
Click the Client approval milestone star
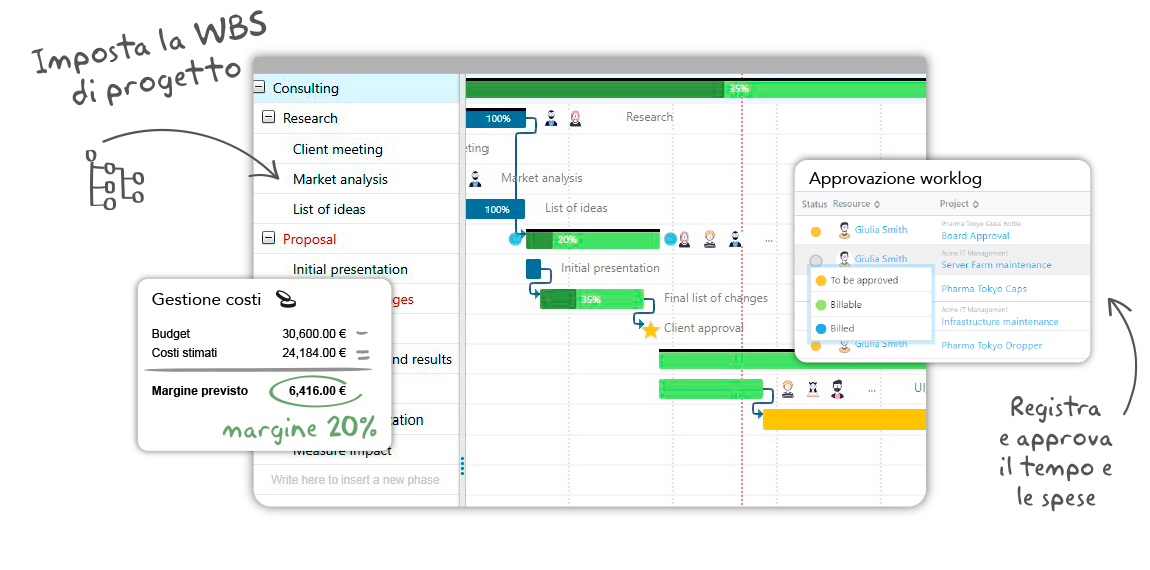(x=650, y=329)
